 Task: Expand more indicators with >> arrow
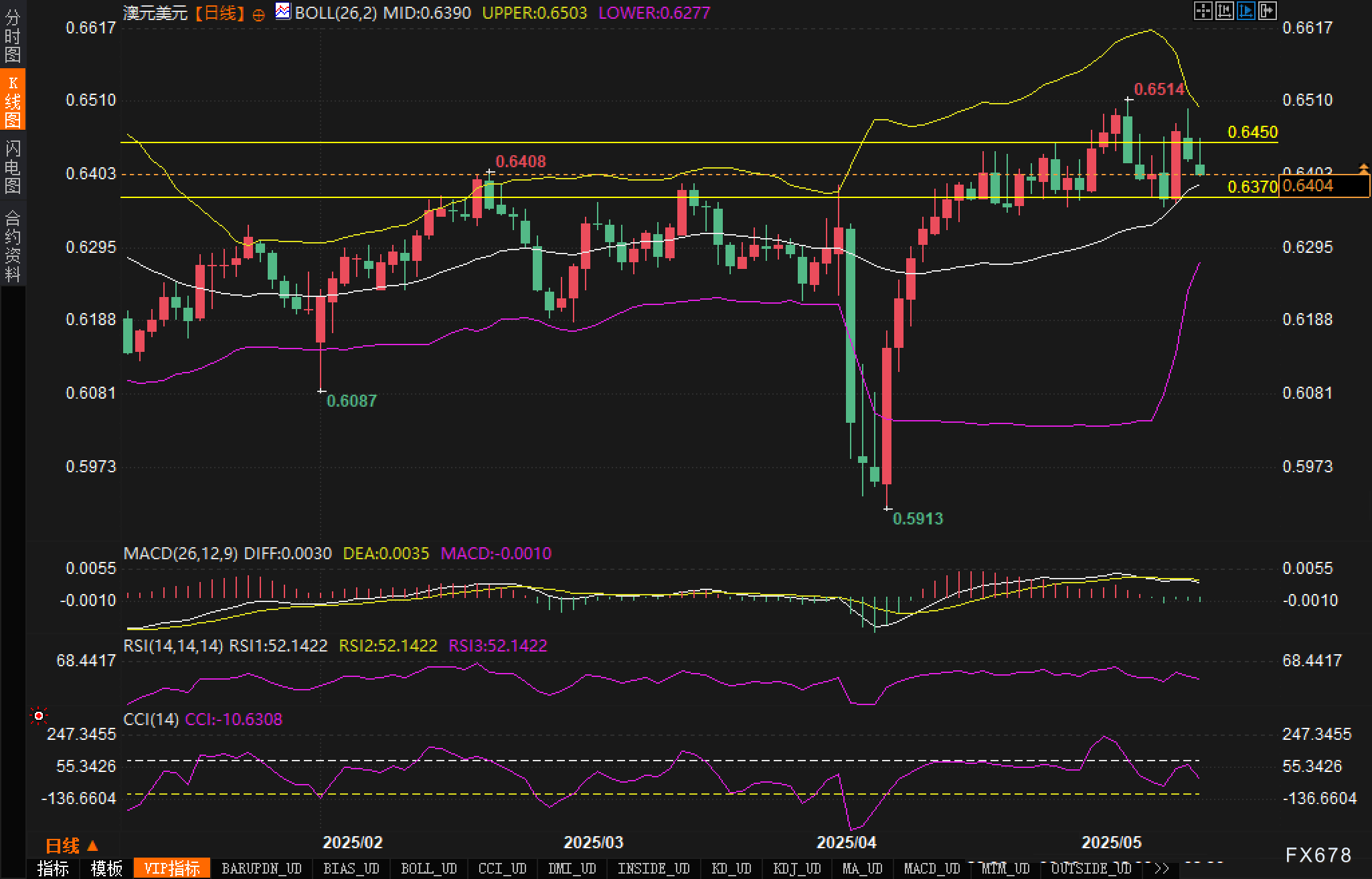1162,868
